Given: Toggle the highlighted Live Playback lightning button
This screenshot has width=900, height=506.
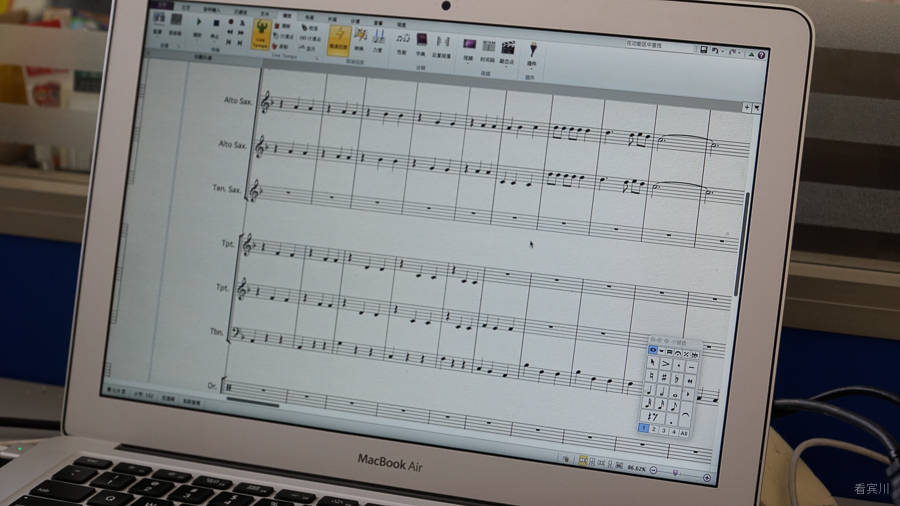Looking at the screenshot, I should click(339, 41).
